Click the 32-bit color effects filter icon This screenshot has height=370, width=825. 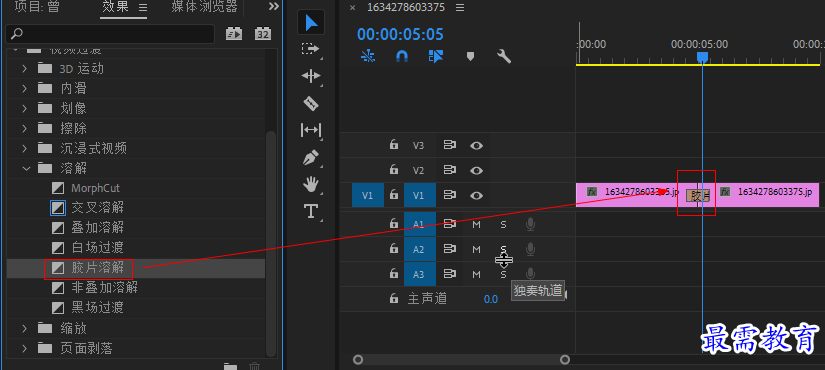pyautogui.click(x=263, y=34)
